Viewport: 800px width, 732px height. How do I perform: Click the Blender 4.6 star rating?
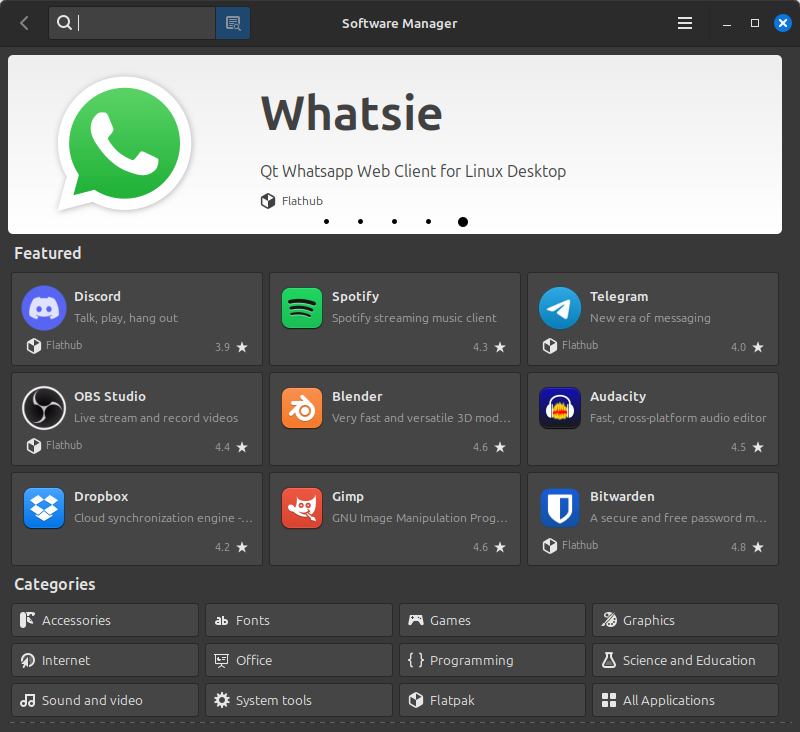click(489, 447)
